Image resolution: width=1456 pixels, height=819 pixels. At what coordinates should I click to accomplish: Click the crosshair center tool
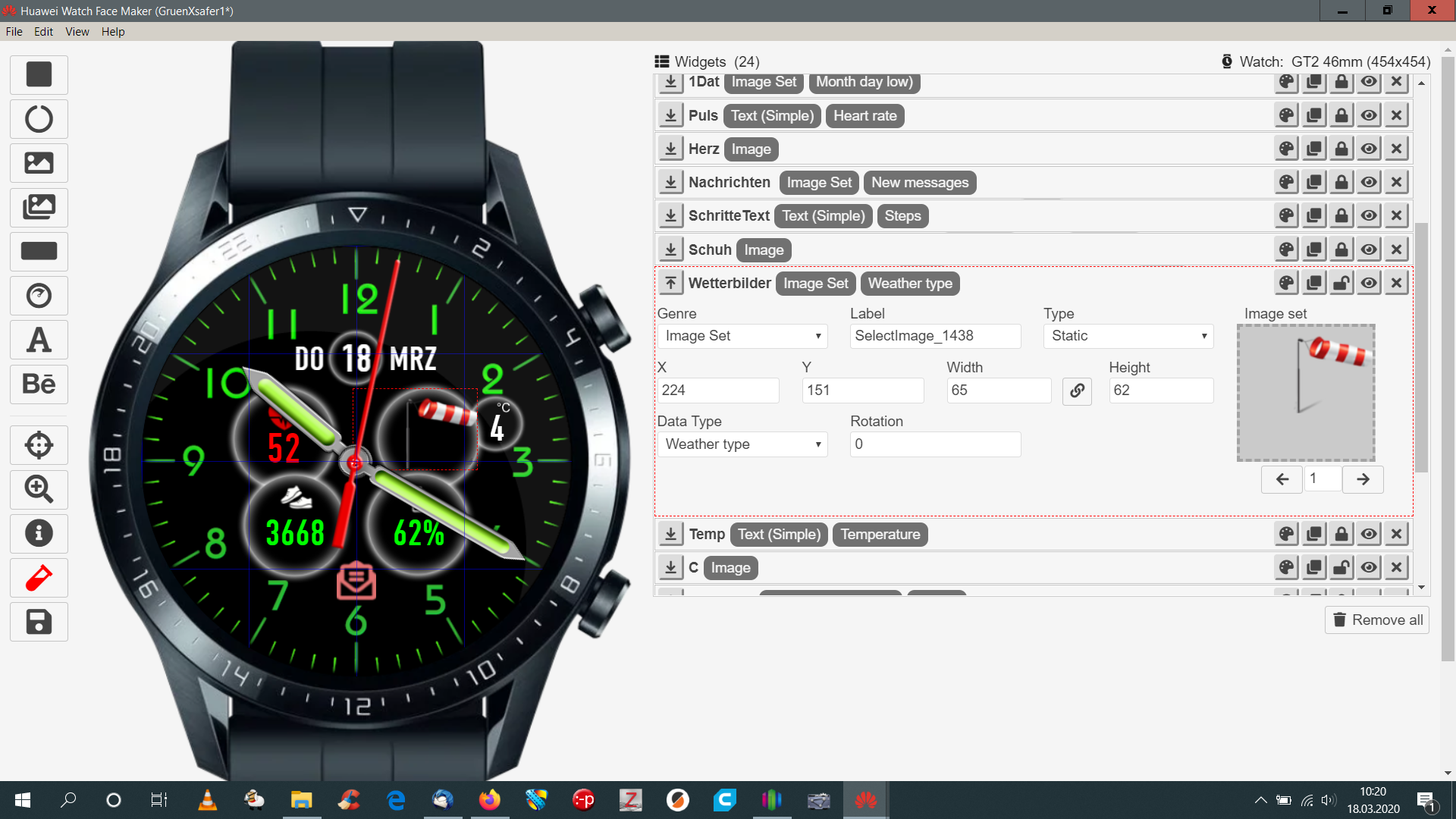pos(39,445)
